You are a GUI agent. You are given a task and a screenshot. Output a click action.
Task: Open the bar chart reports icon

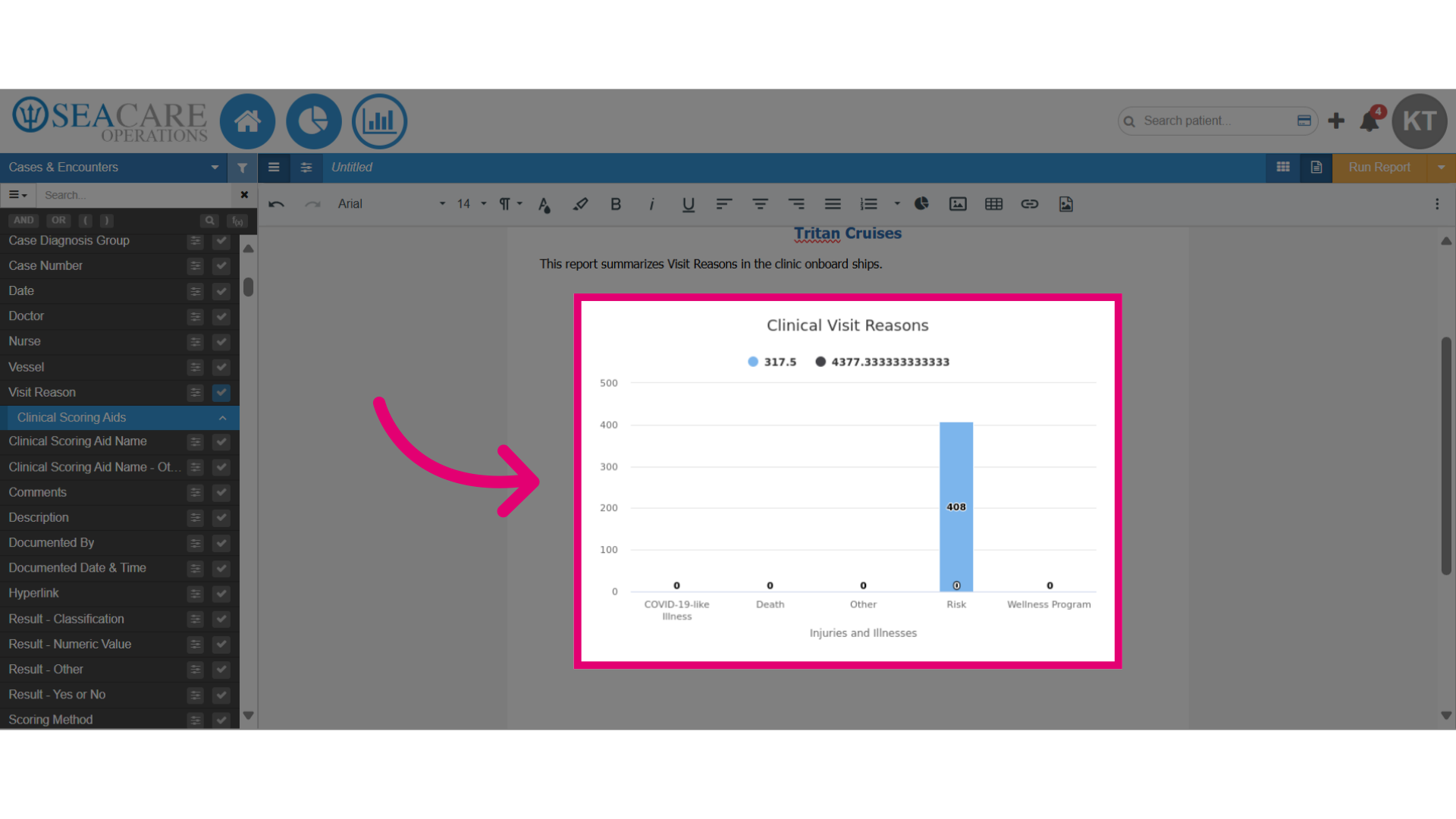pyautogui.click(x=379, y=121)
